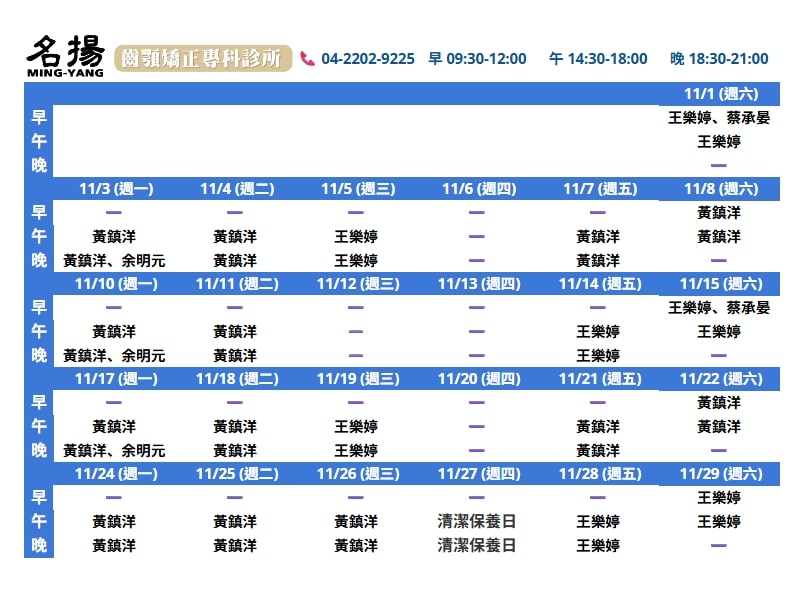
Task: Select 黃鎮洋、余明元 under 11/3 evening
Action: point(114,261)
